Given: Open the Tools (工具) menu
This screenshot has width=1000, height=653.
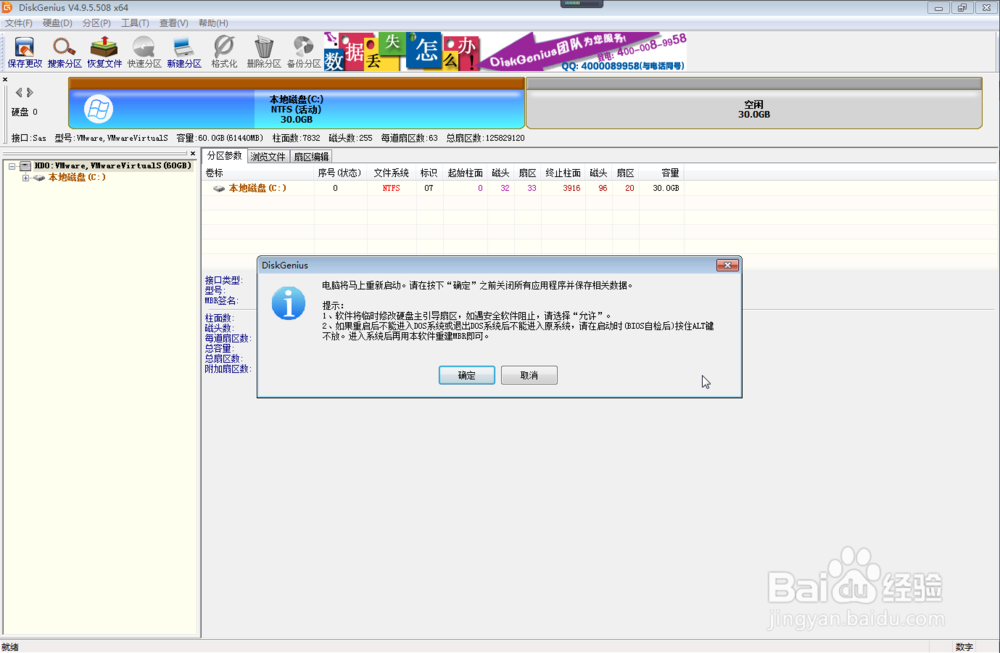Looking at the screenshot, I should pos(135,23).
